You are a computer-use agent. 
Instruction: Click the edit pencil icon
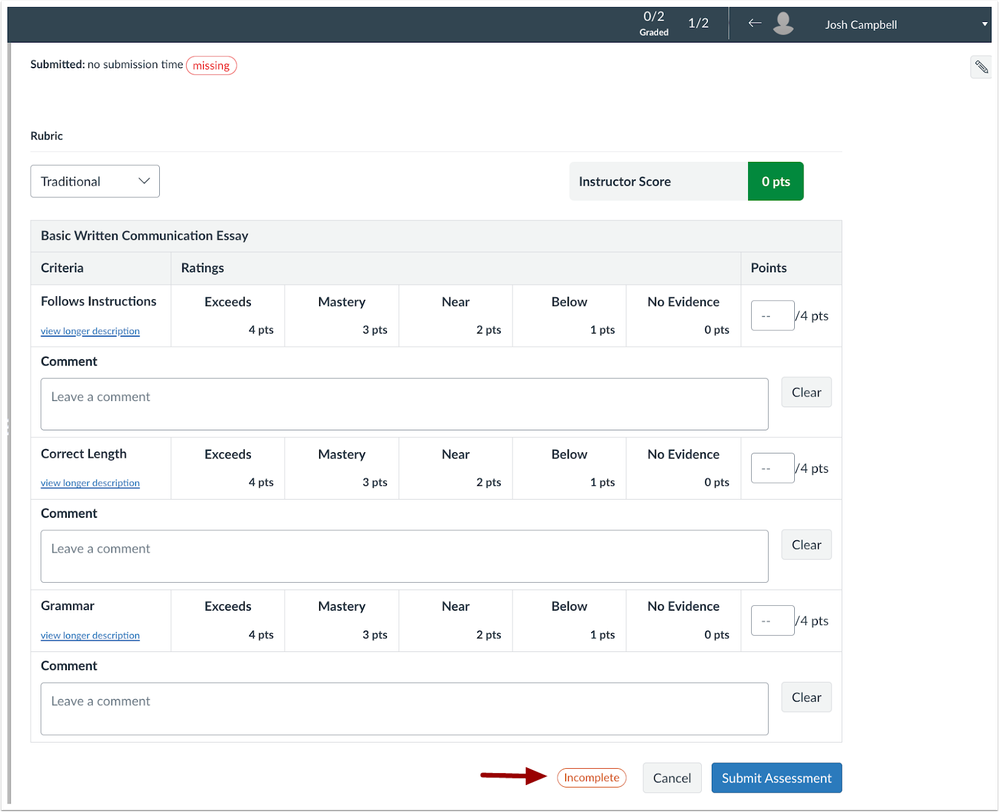(981, 67)
